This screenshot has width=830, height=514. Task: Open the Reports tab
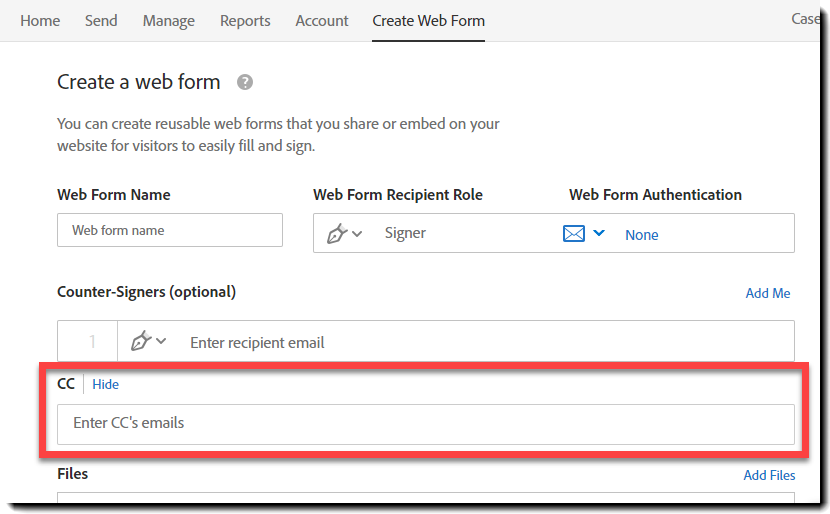[x=245, y=20]
